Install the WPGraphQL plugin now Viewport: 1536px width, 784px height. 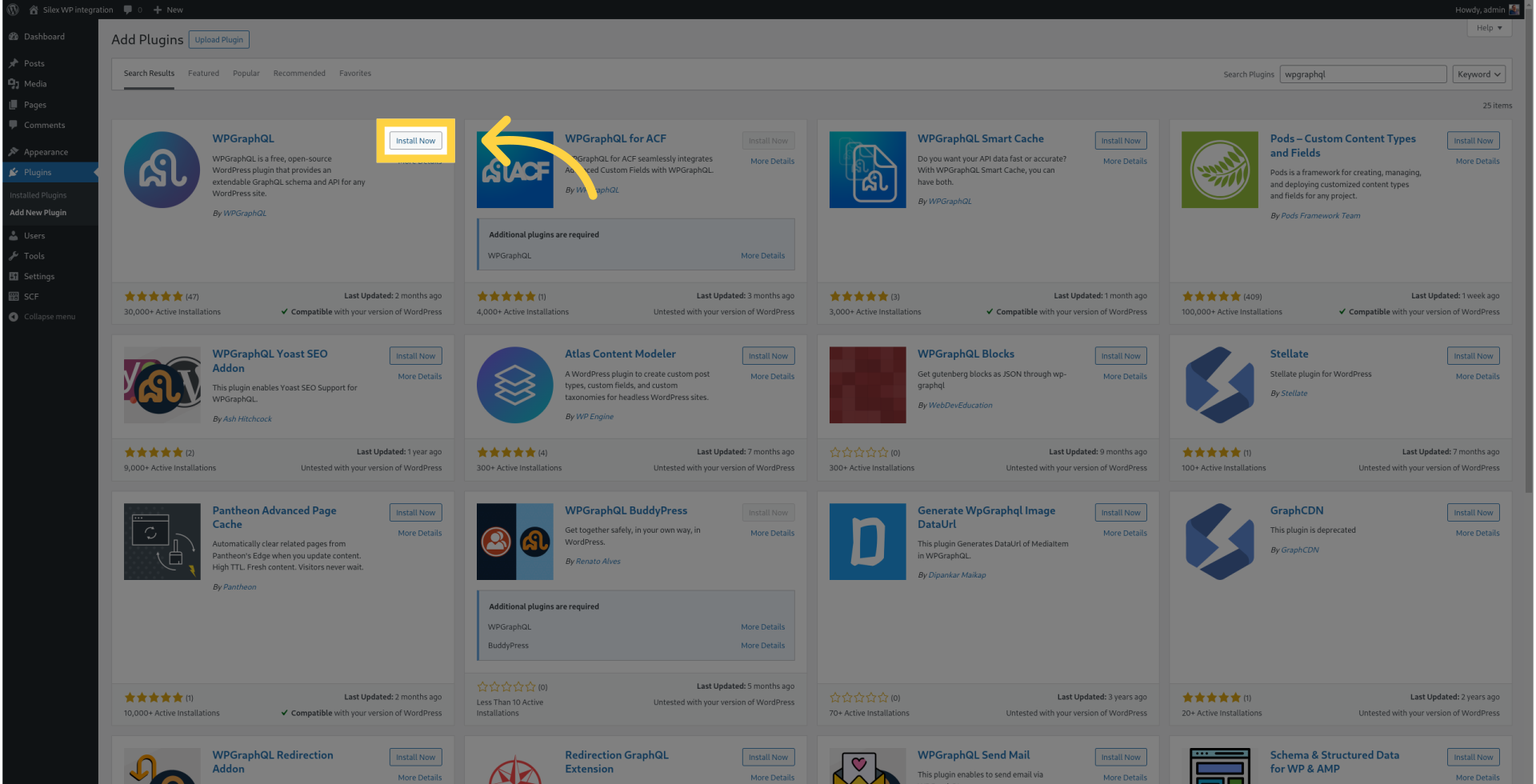pos(415,141)
